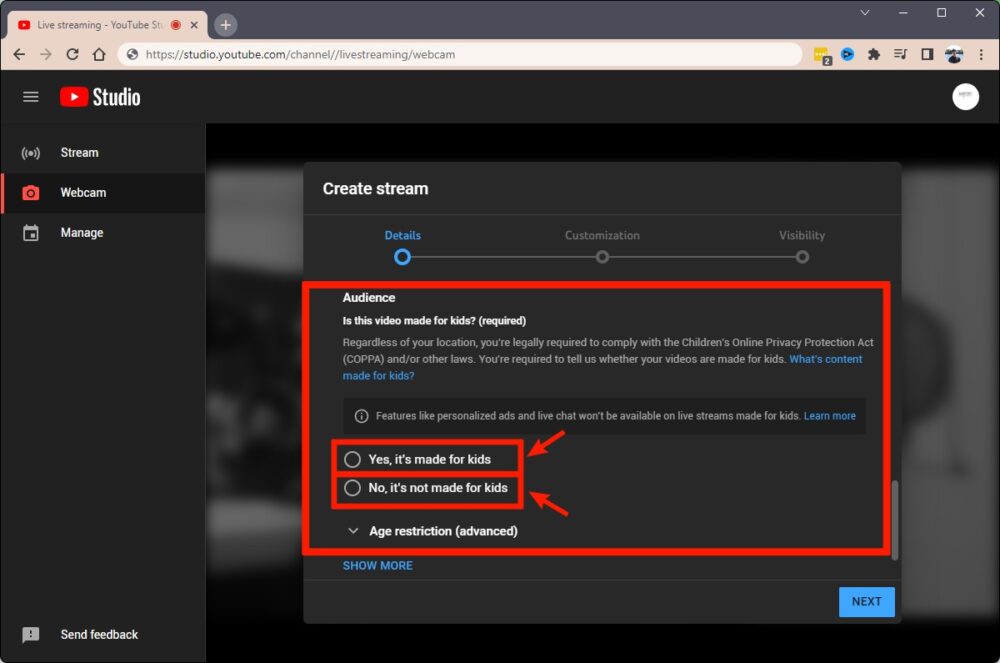Click the Stream broadcast icon in sidebar
The height and width of the screenshot is (663, 1000).
point(31,153)
